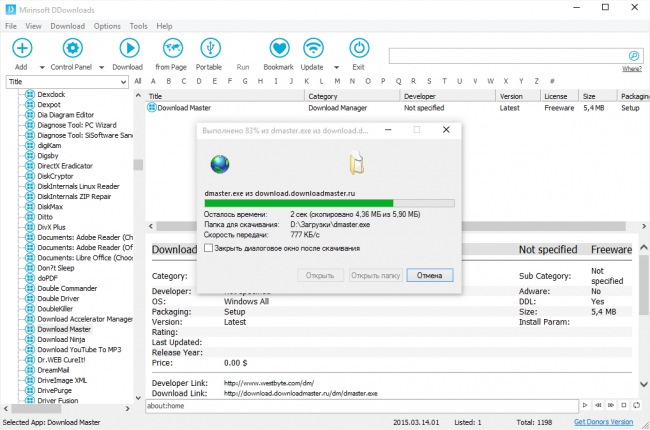Screen dimensions: 650x430
Task: Click the icon next to Ditto in the tree
Action: 30,217
